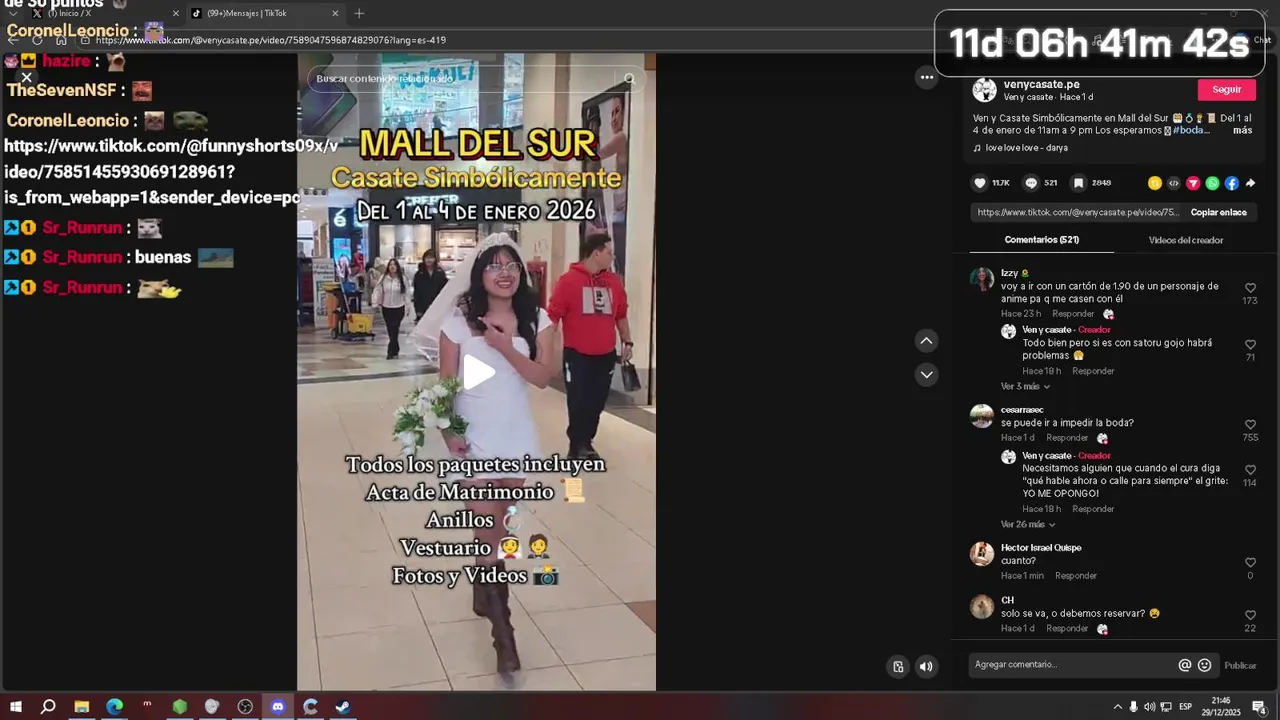Close the 'Mensajes | TikTok' browser tab
Image resolution: width=1280 pixels, height=720 pixels.
coord(335,13)
